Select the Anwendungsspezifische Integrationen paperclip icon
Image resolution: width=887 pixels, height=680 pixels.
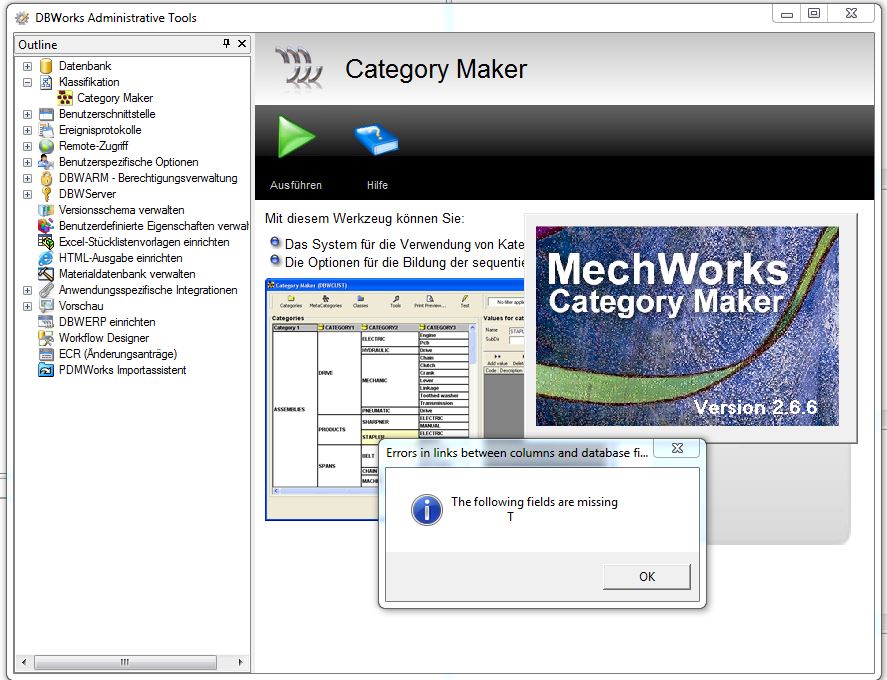(x=46, y=290)
